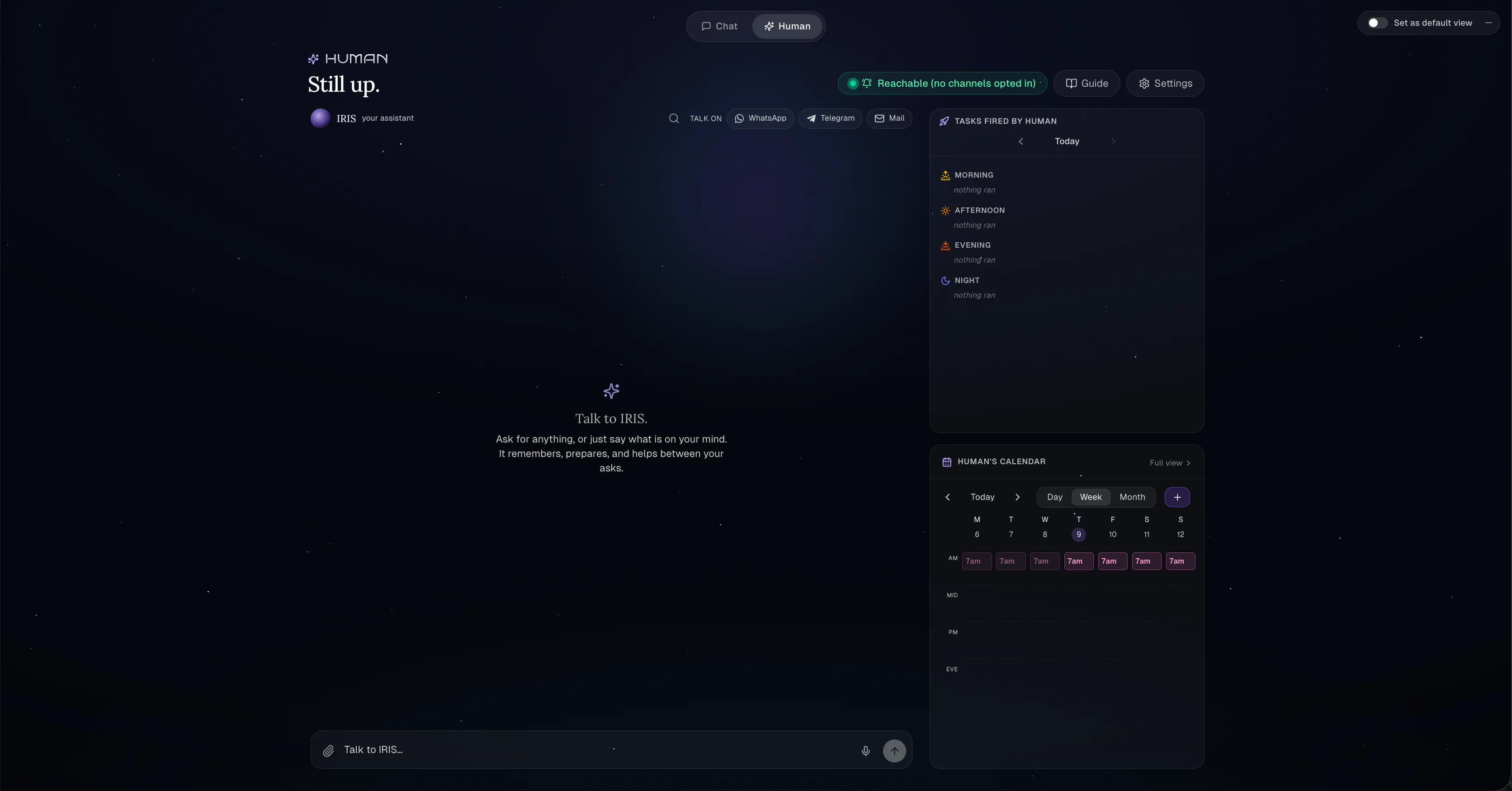Switch calendar to Day view

click(x=1055, y=497)
